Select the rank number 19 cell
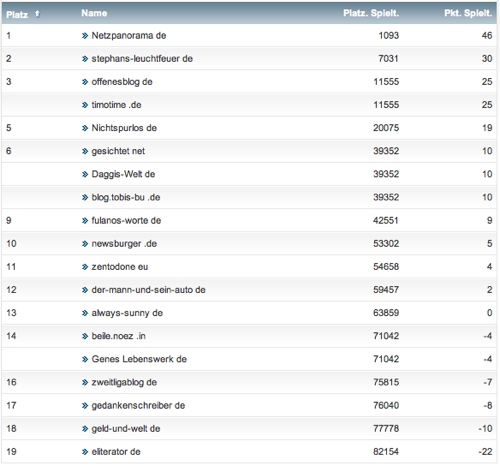This screenshot has width=500, height=466. (x=11, y=452)
